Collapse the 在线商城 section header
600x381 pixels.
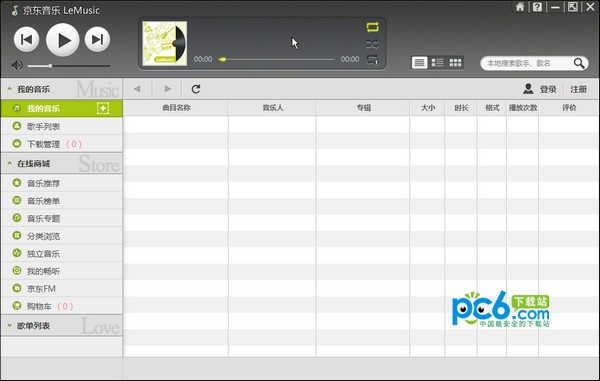[62, 164]
